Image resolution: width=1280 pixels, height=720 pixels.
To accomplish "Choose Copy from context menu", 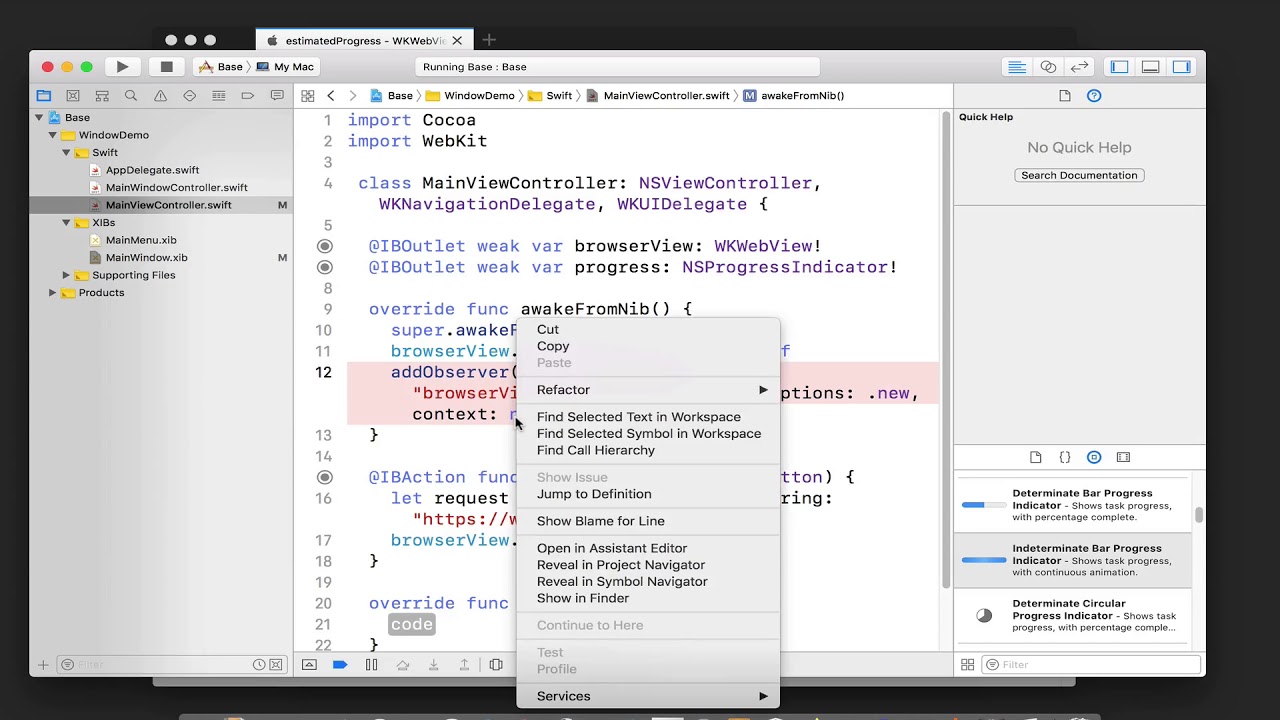I will point(647,346).
